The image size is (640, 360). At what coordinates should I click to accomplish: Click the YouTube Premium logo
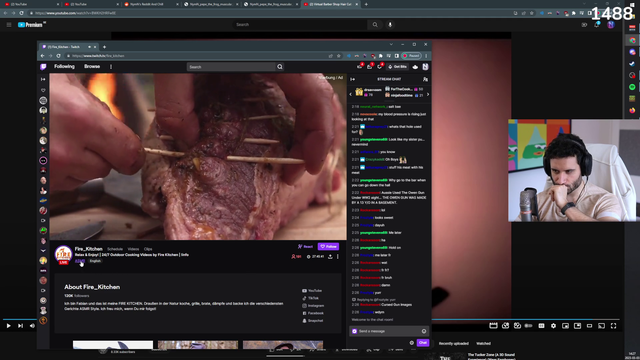tap(31, 25)
